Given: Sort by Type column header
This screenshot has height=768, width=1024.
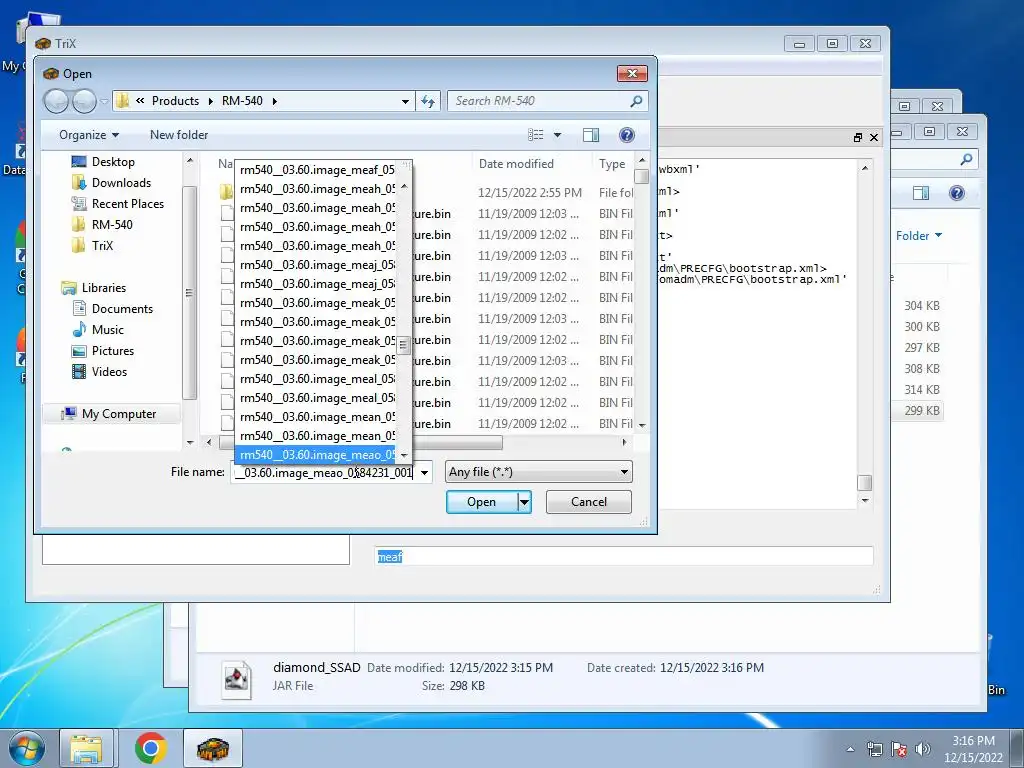Looking at the screenshot, I should 612,163.
